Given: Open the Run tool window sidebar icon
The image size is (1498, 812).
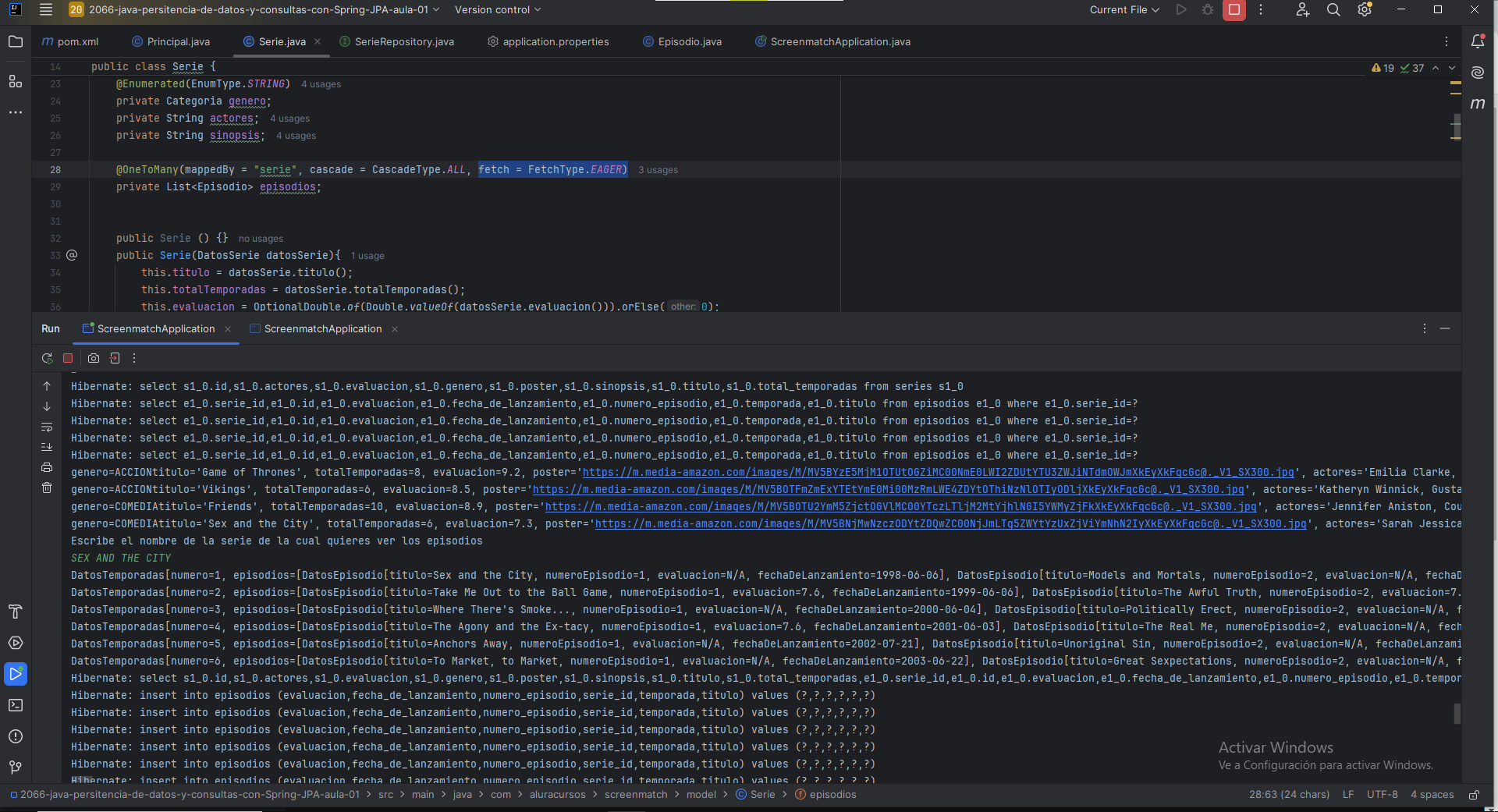Looking at the screenshot, I should tap(16, 674).
